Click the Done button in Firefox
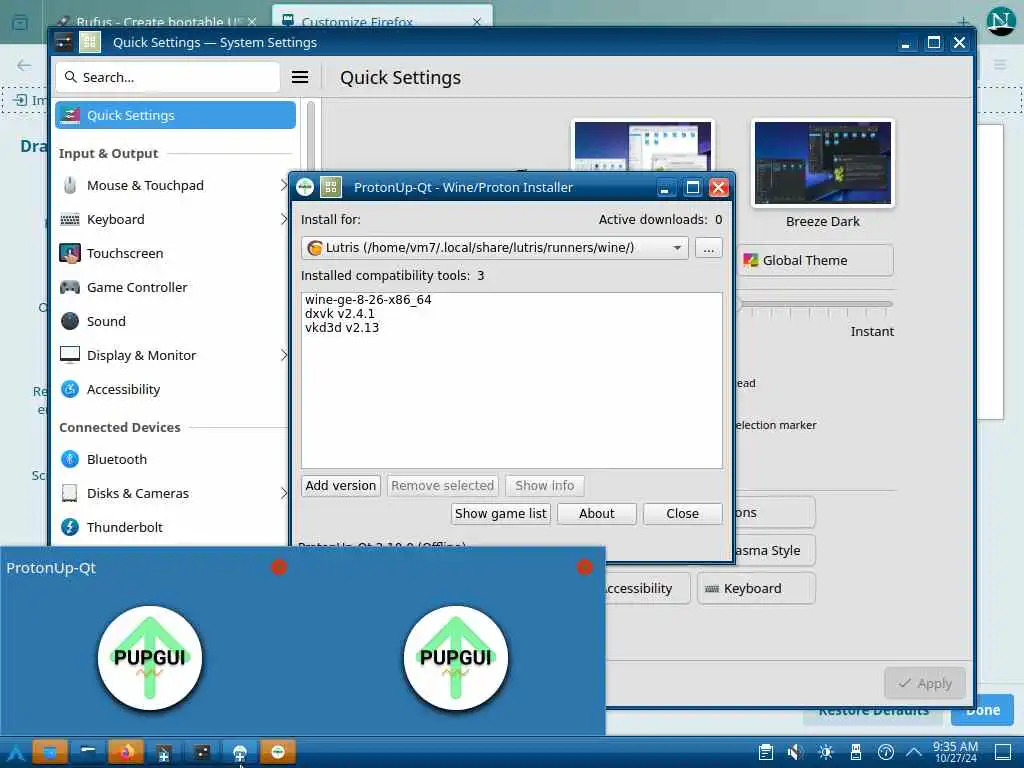Screen dimensions: 1024x768 point(982,711)
